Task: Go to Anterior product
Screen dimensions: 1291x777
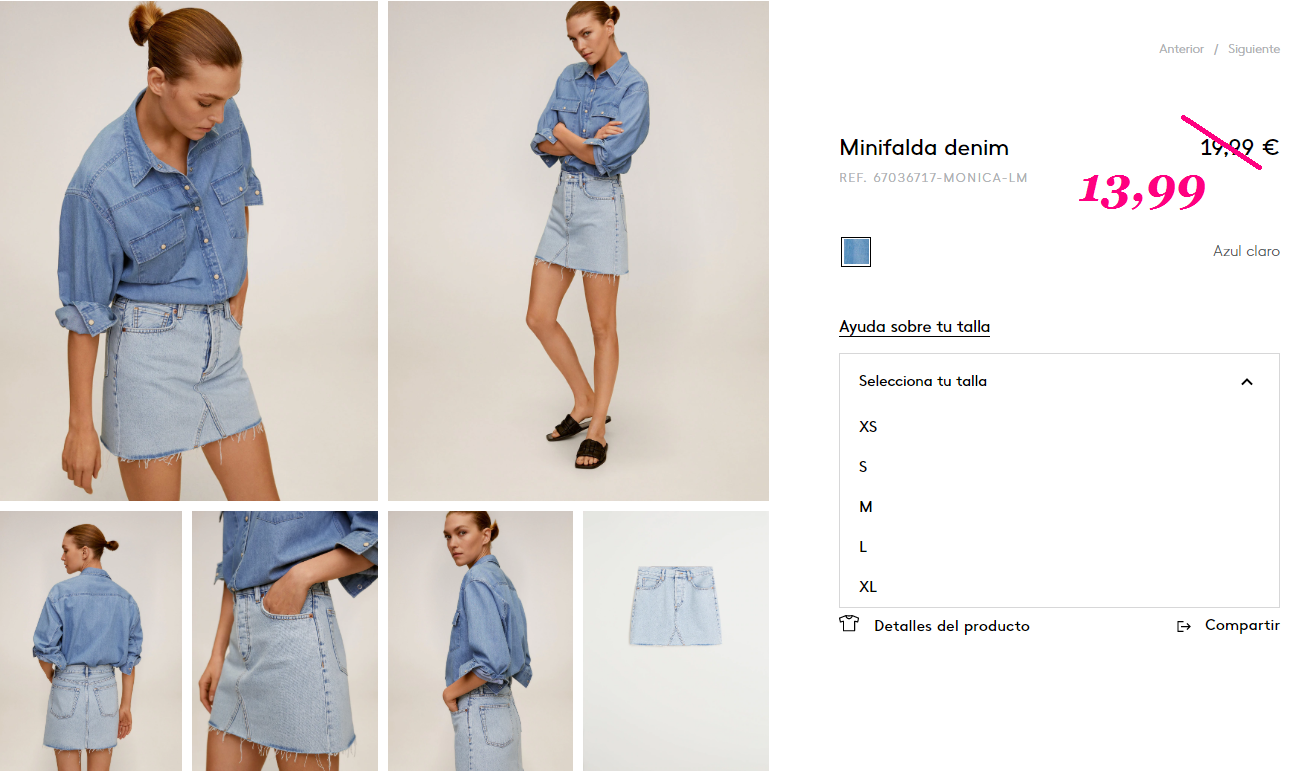Action: (1181, 49)
